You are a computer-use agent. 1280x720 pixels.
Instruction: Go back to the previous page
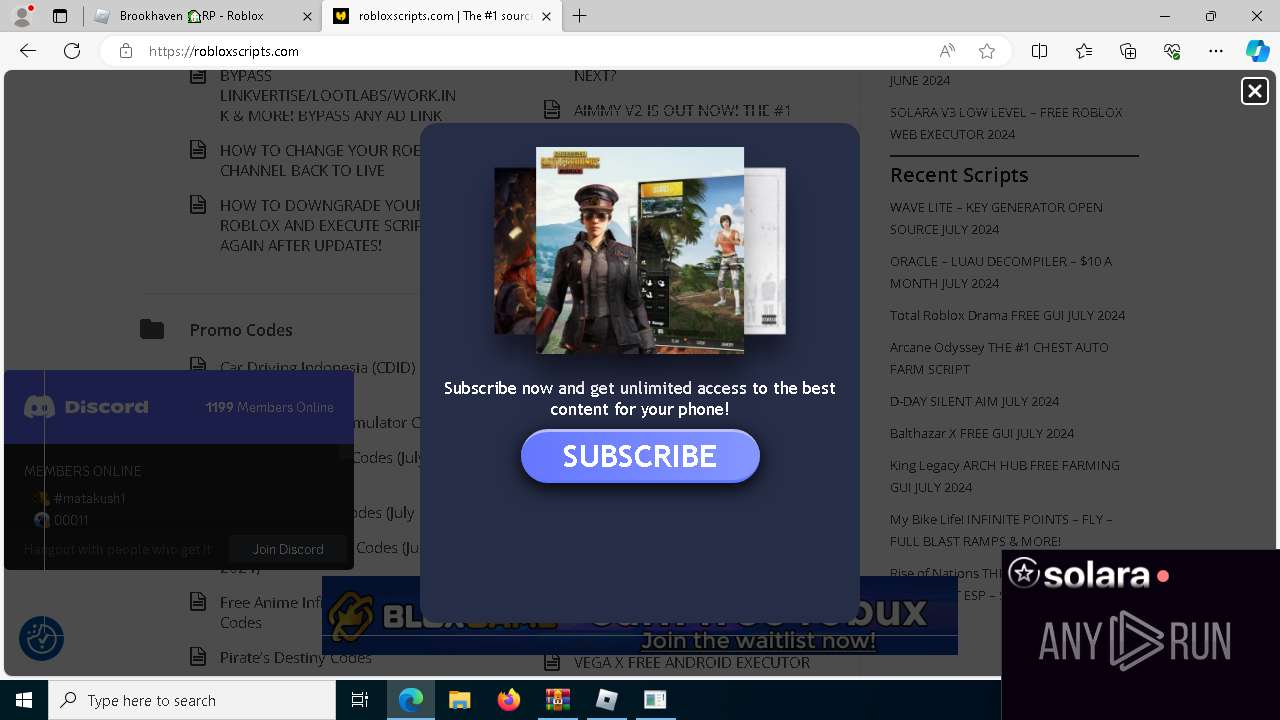(x=28, y=51)
